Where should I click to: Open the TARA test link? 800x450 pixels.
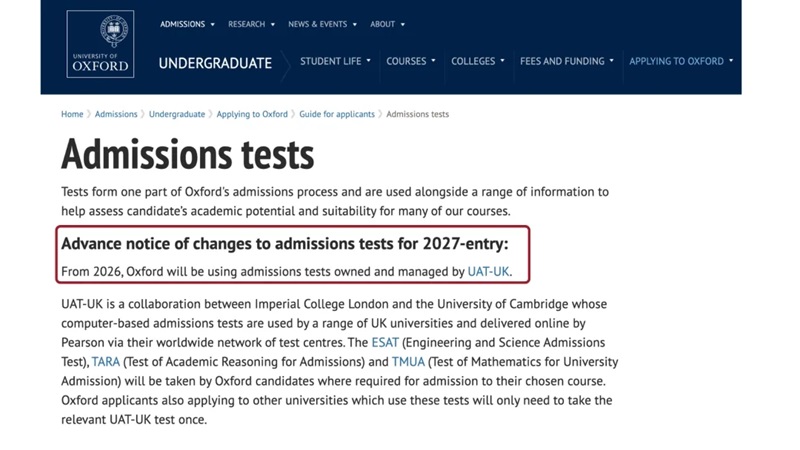coord(105,362)
